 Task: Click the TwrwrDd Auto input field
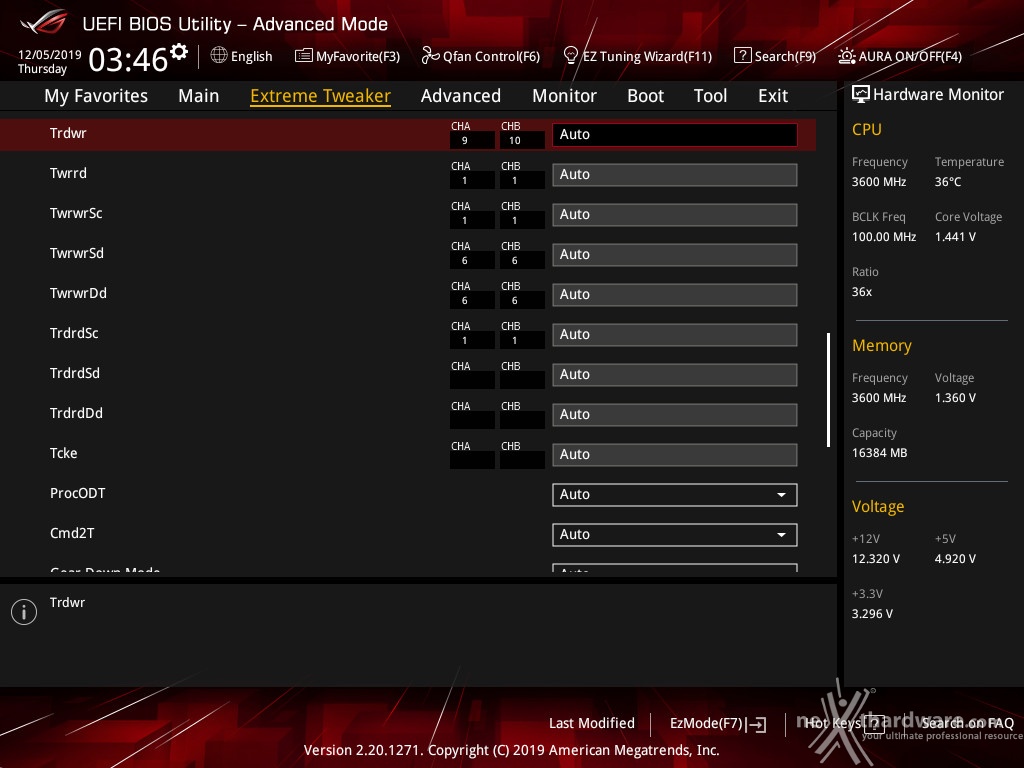point(675,295)
